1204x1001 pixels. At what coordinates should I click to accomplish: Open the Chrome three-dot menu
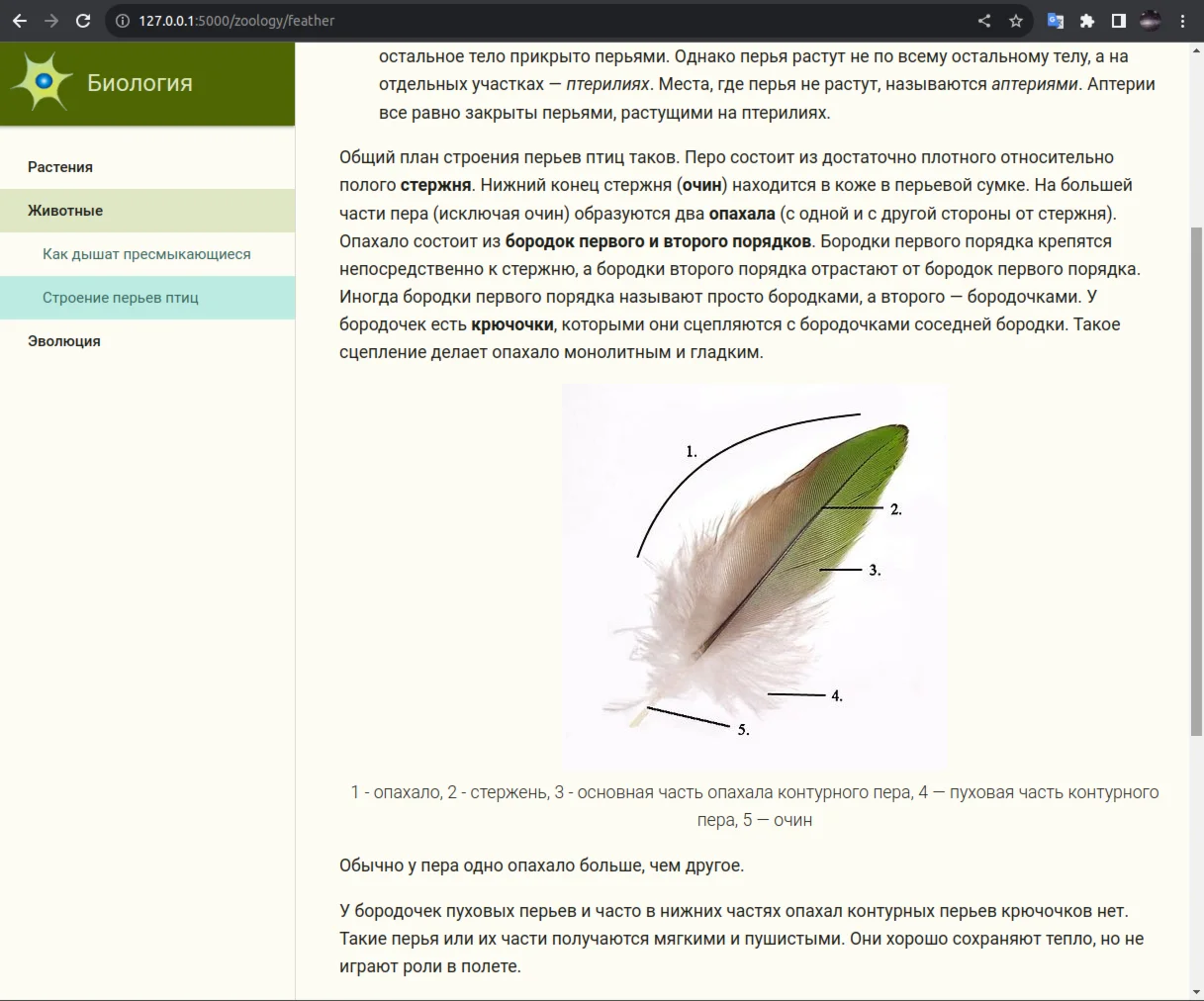pos(1183,21)
